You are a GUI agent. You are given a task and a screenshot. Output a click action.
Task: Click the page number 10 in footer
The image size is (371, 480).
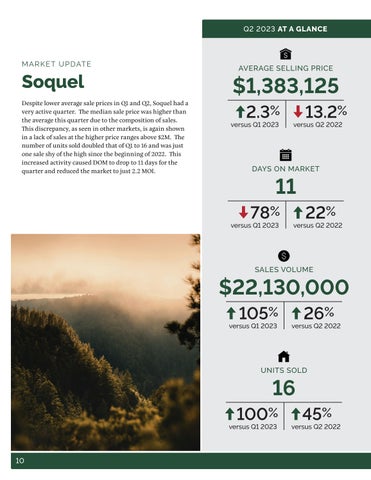pos(20,461)
